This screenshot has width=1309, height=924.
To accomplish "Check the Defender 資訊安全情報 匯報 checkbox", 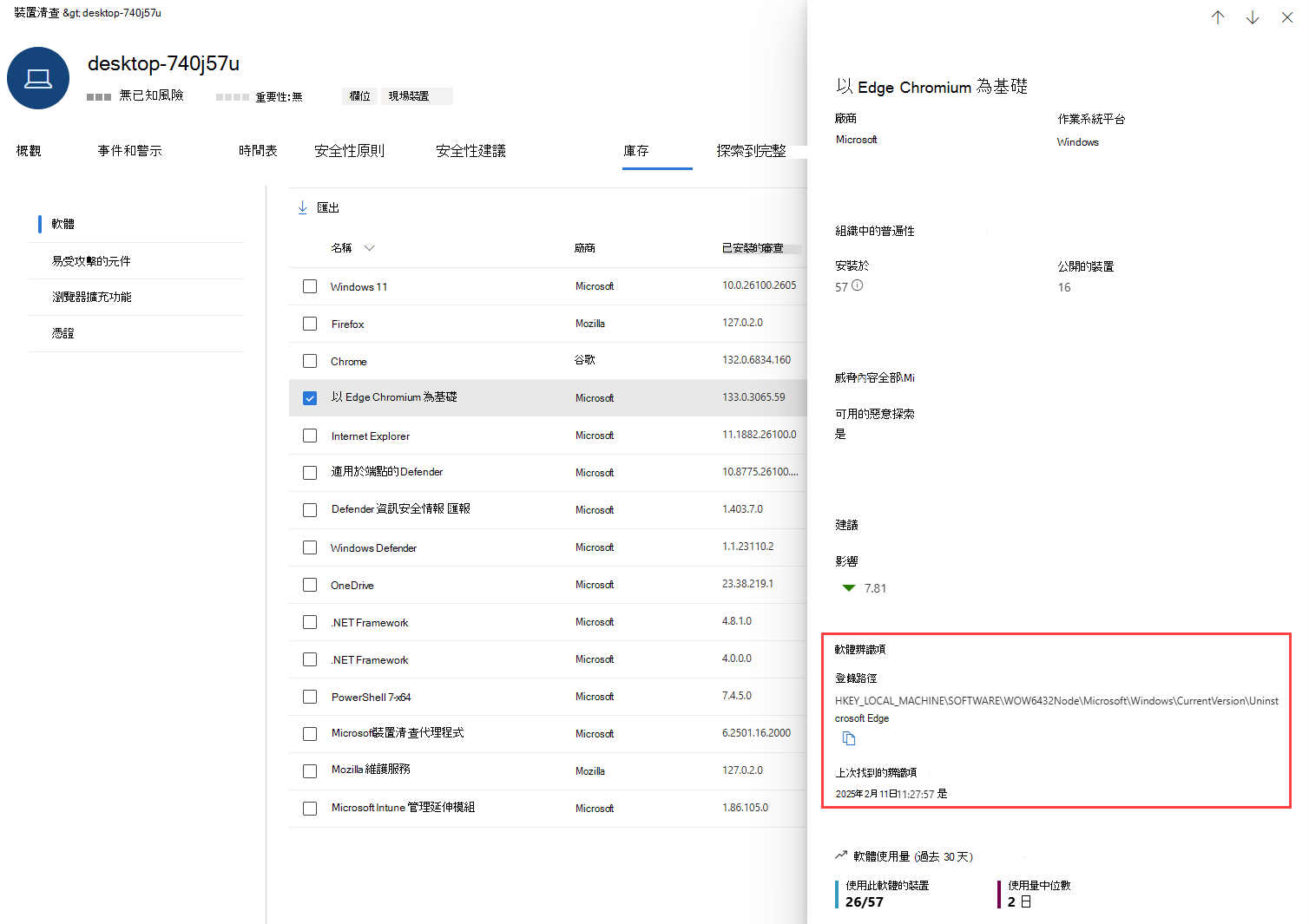I will [310, 510].
